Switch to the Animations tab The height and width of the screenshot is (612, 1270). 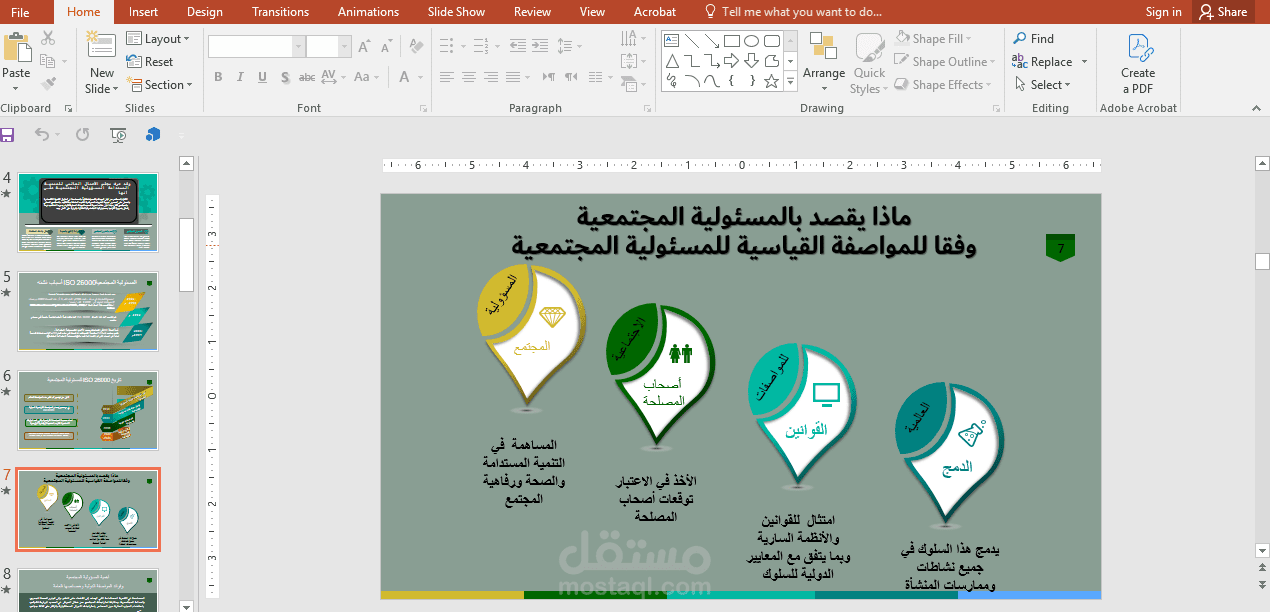(x=369, y=12)
